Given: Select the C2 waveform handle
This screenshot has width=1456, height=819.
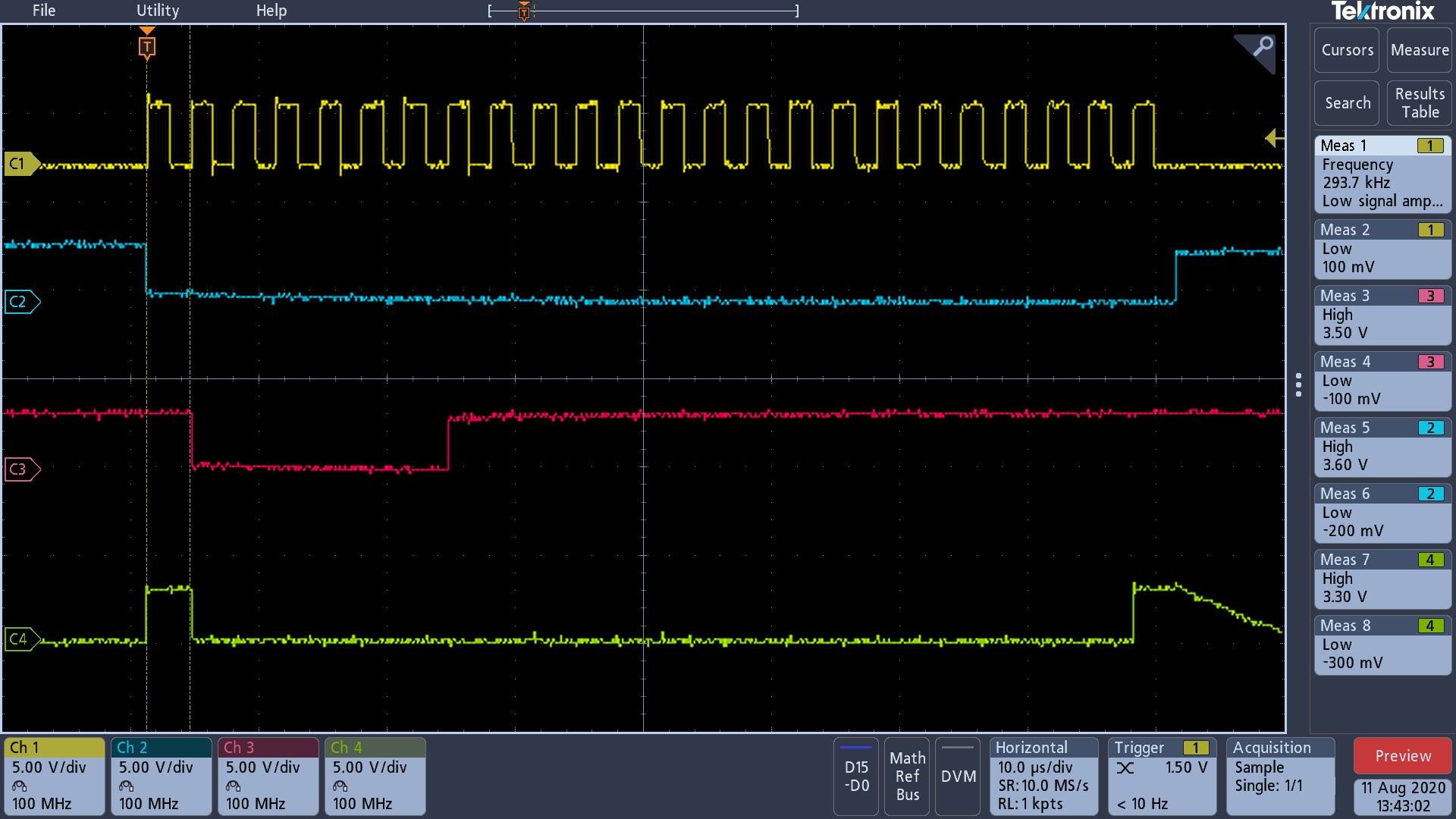Looking at the screenshot, I should click(x=20, y=302).
